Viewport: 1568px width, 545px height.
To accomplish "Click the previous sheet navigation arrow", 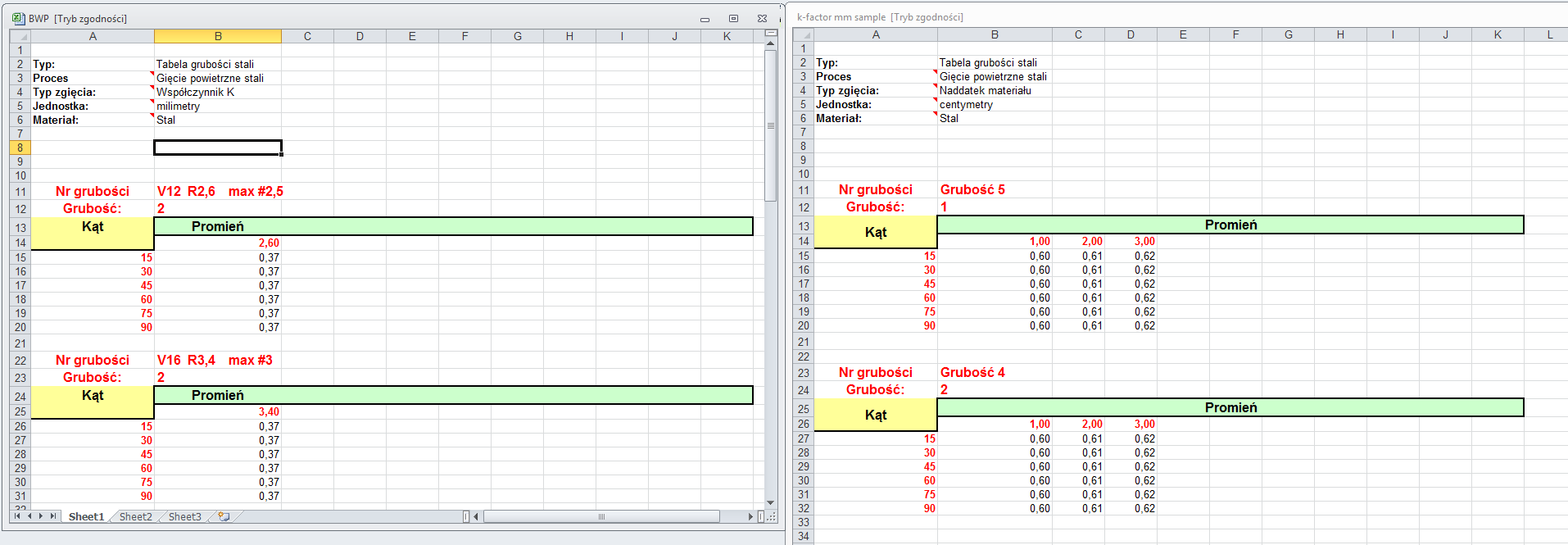I will pos(29,516).
